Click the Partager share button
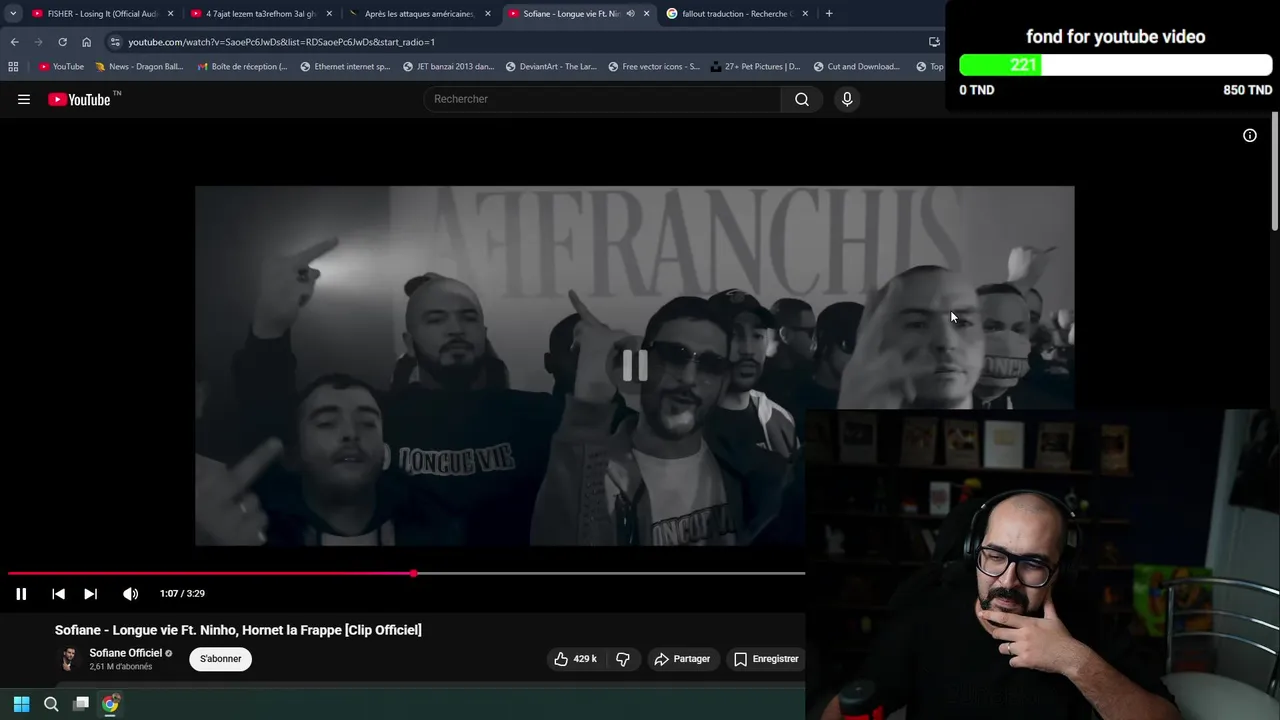Screen dimensions: 1280x720 [682, 659]
